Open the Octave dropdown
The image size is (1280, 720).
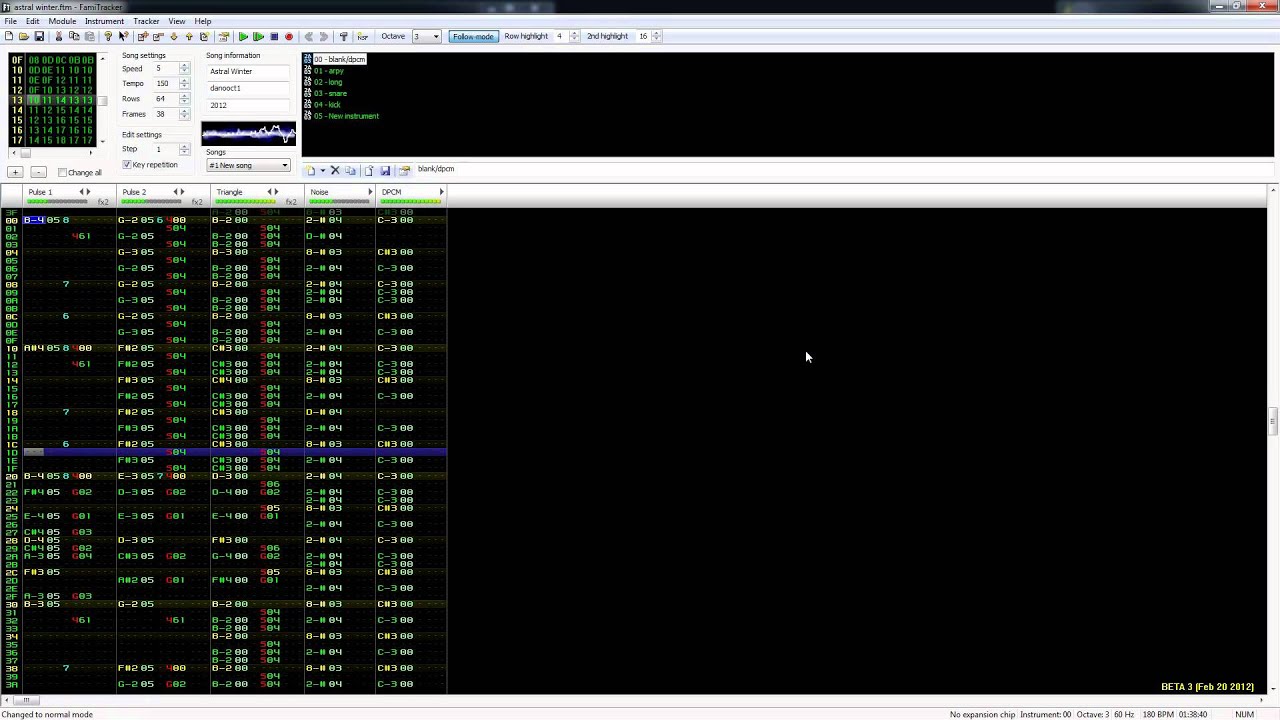tap(426, 36)
